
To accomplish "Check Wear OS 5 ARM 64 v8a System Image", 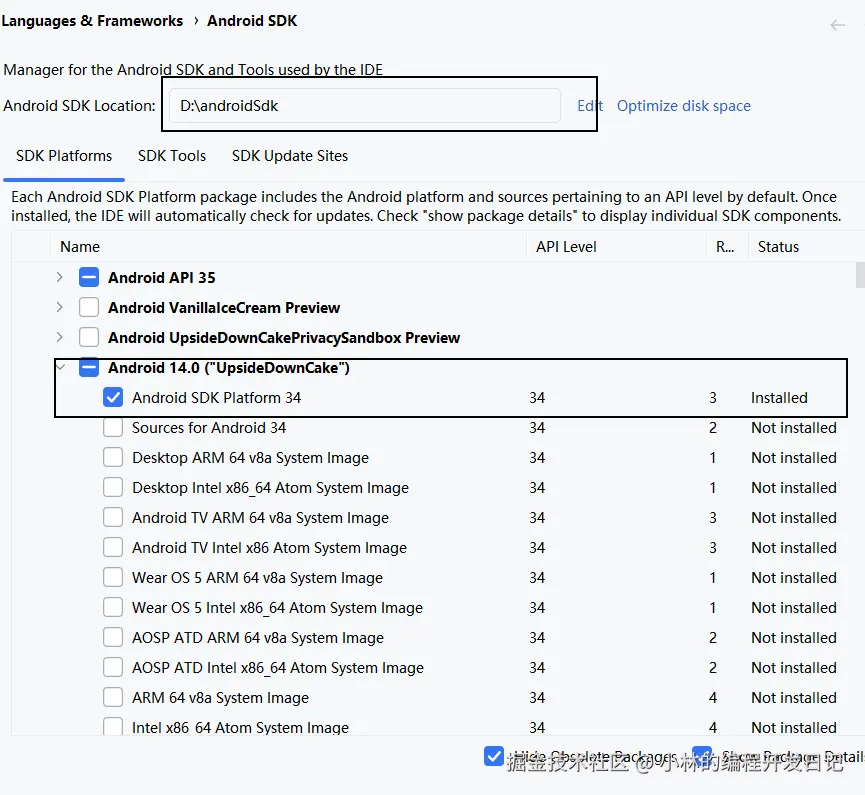I will tap(113, 577).
